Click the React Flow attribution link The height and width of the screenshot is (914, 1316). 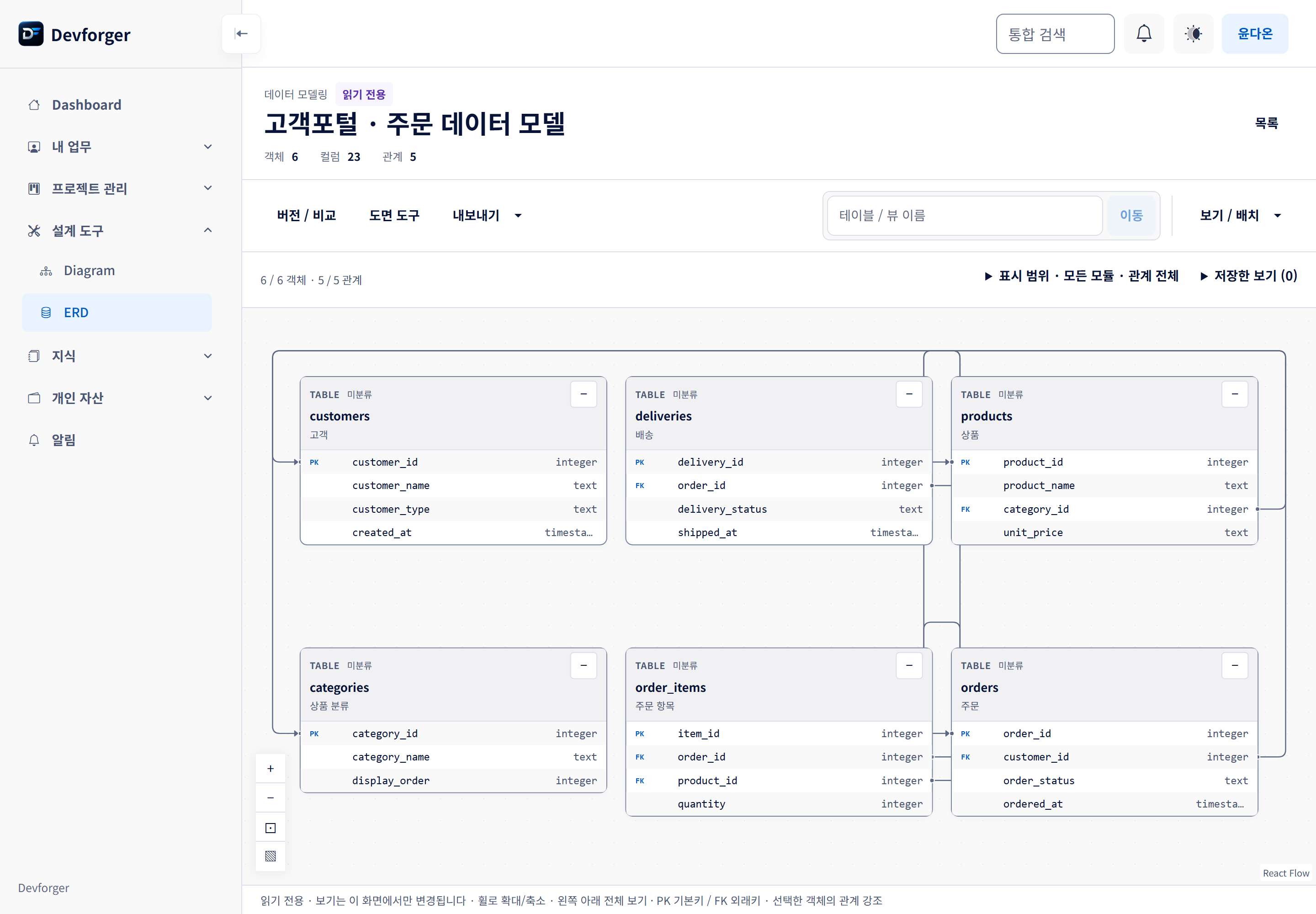point(1286,873)
